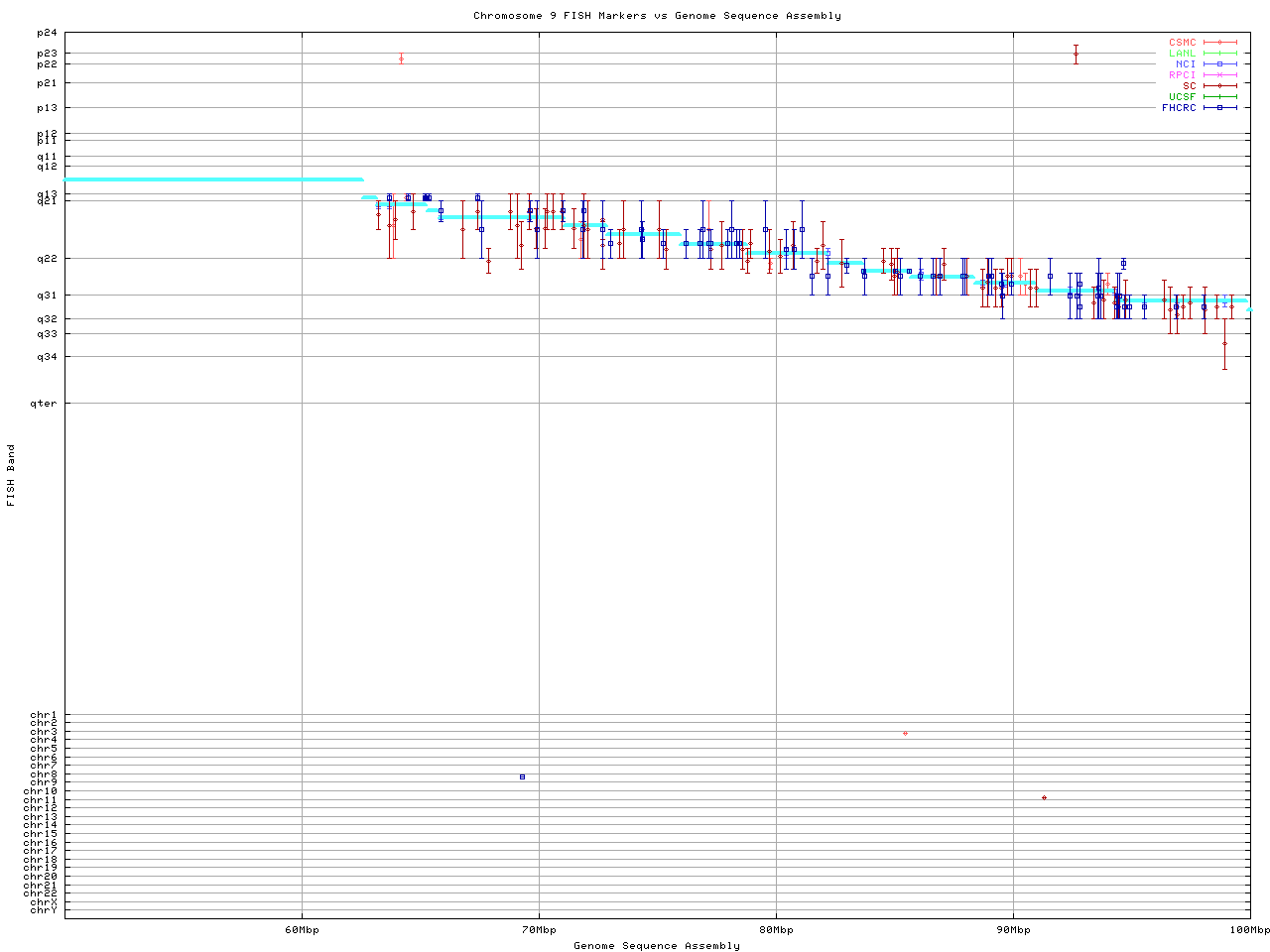Click the SC legend label
This screenshot has width=1270, height=952.
pyautogui.click(x=1189, y=86)
